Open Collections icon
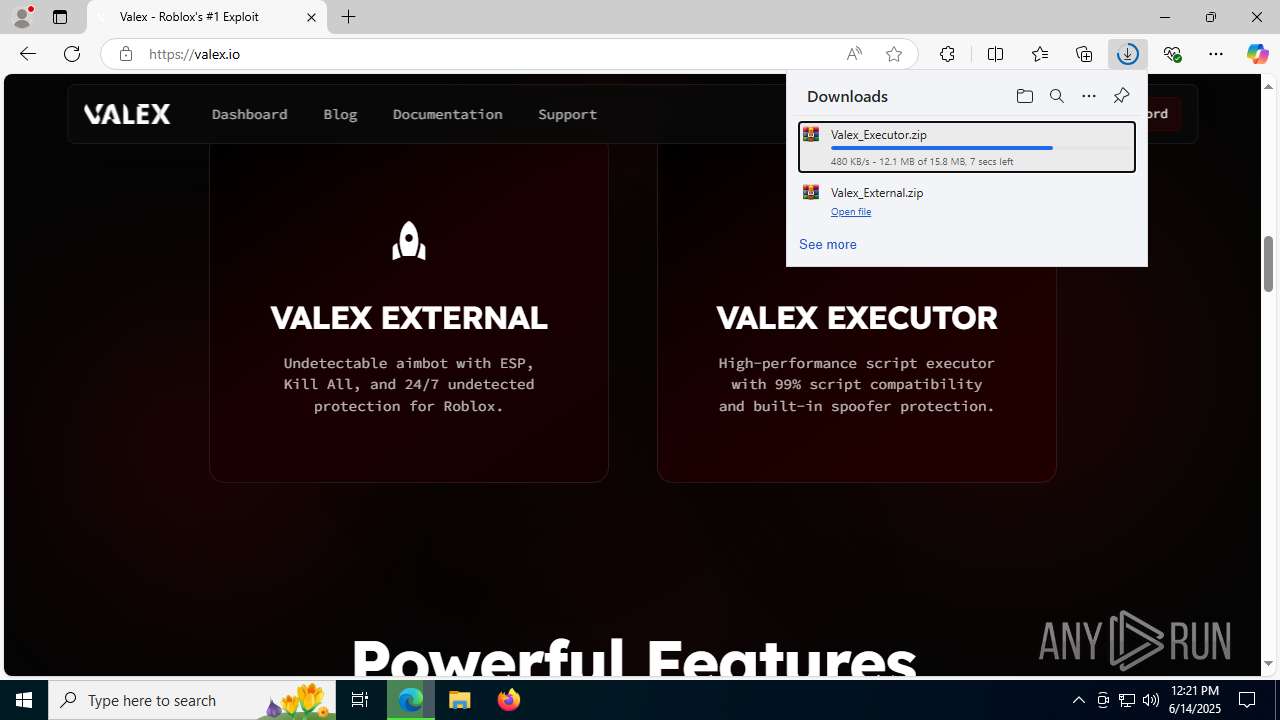This screenshot has width=1280, height=720. click(1084, 54)
